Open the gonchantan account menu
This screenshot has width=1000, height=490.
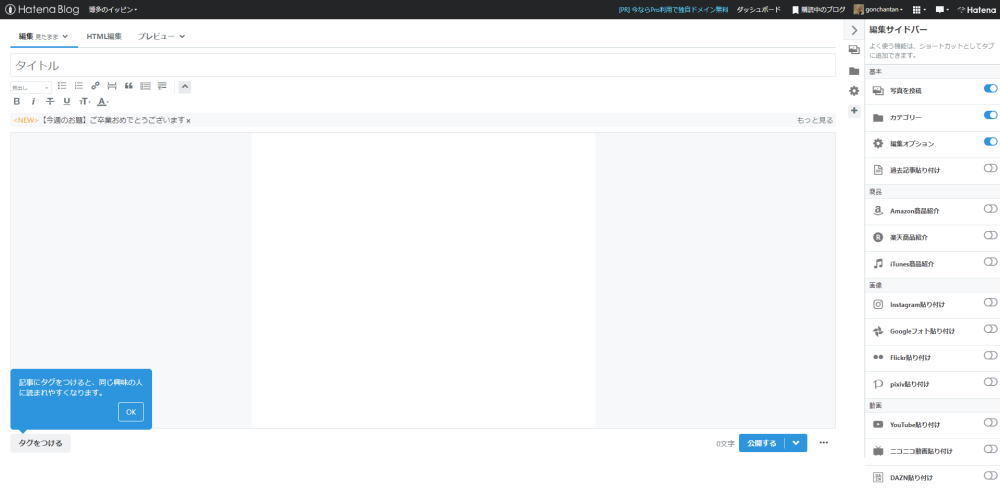point(878,10)
